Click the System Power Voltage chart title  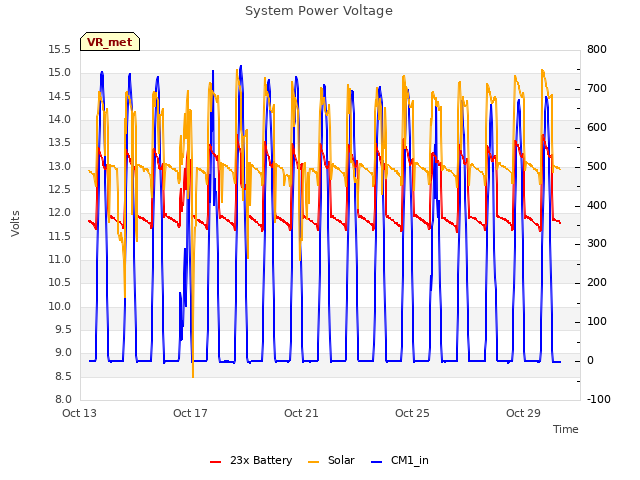319,11
